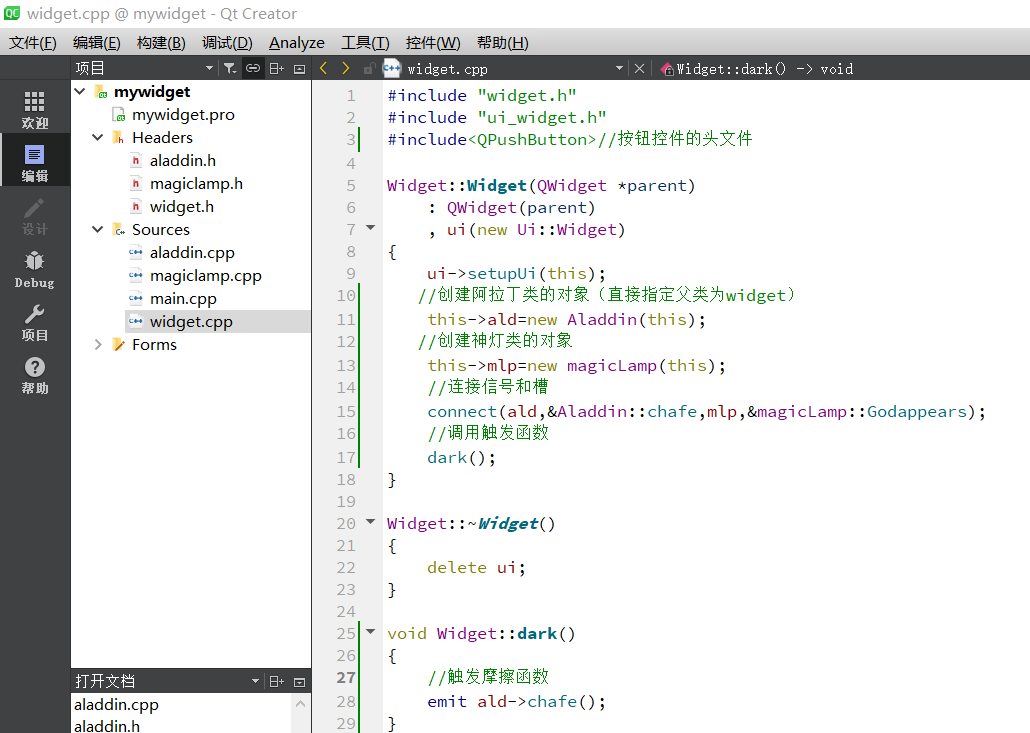The height and width of the screenshot is (733, 1030).
Task: Close the Open Documents panel view
Action: coord(300,682)
